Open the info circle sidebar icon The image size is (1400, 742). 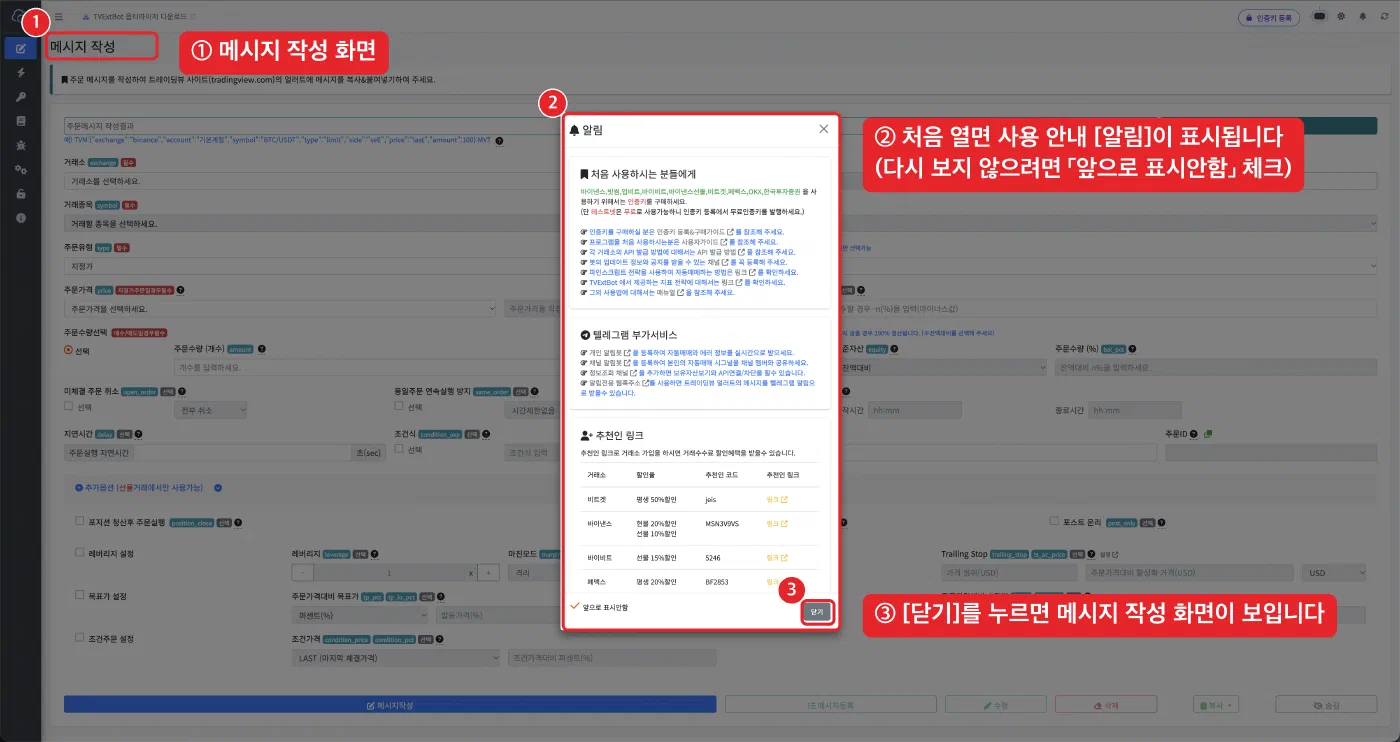(x=21, y=217)
